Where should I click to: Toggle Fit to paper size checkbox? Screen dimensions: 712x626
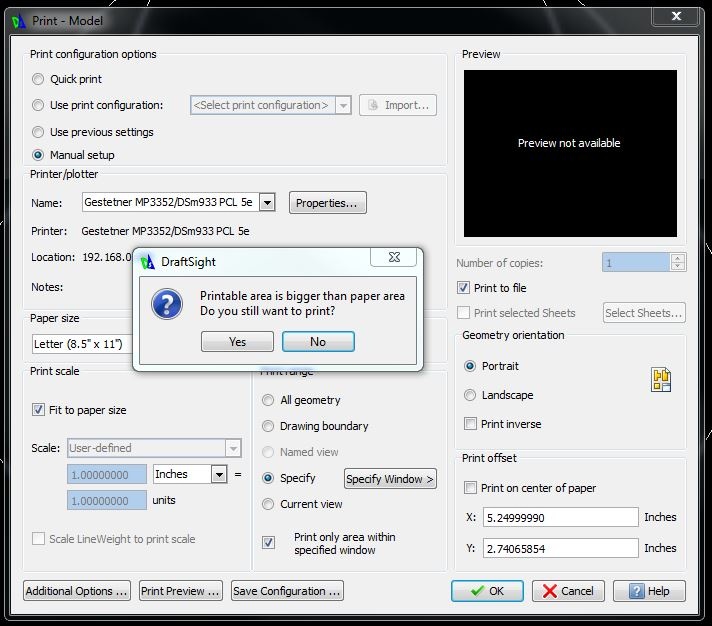pyautogui.click(x=38, y=410)
